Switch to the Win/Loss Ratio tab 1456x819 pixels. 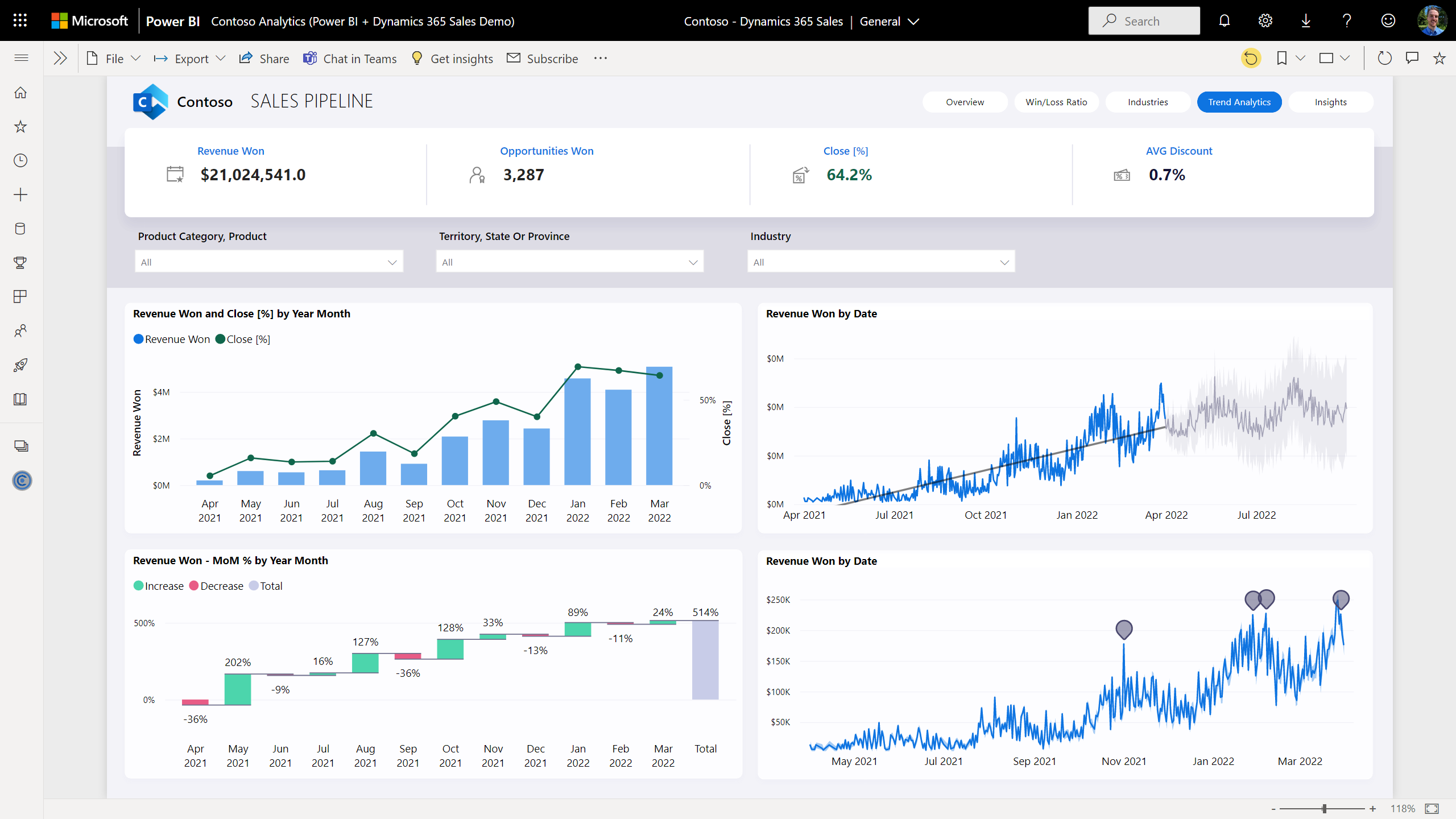coord(1056,102)
